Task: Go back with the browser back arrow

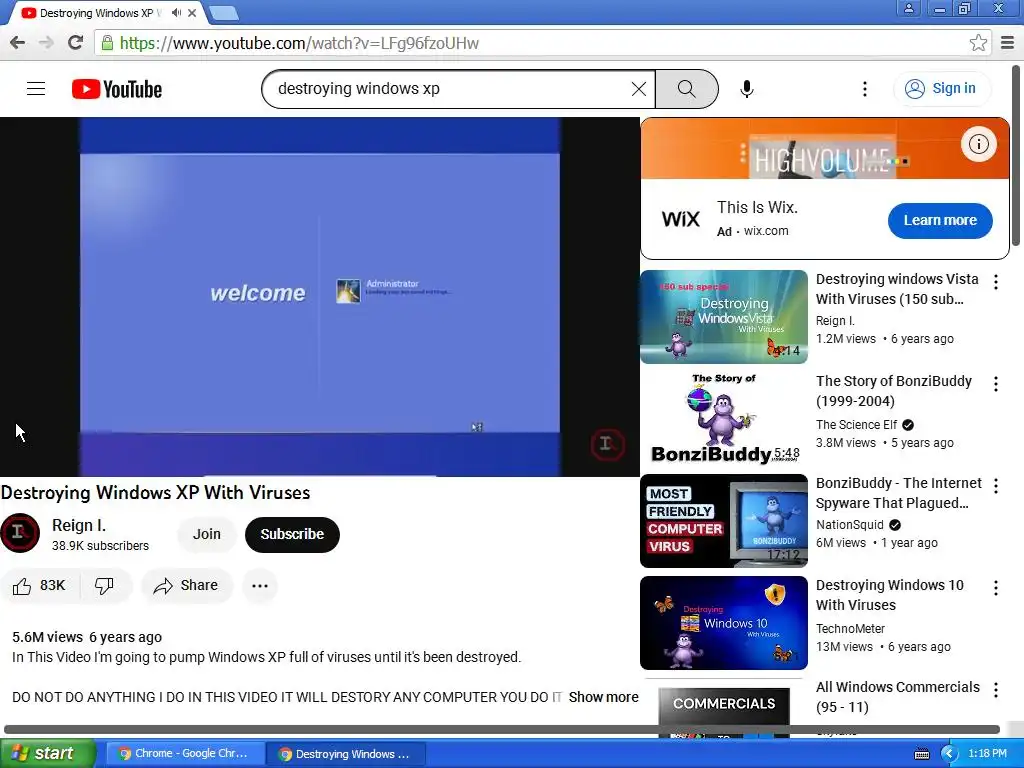Action: coord(18,43)
